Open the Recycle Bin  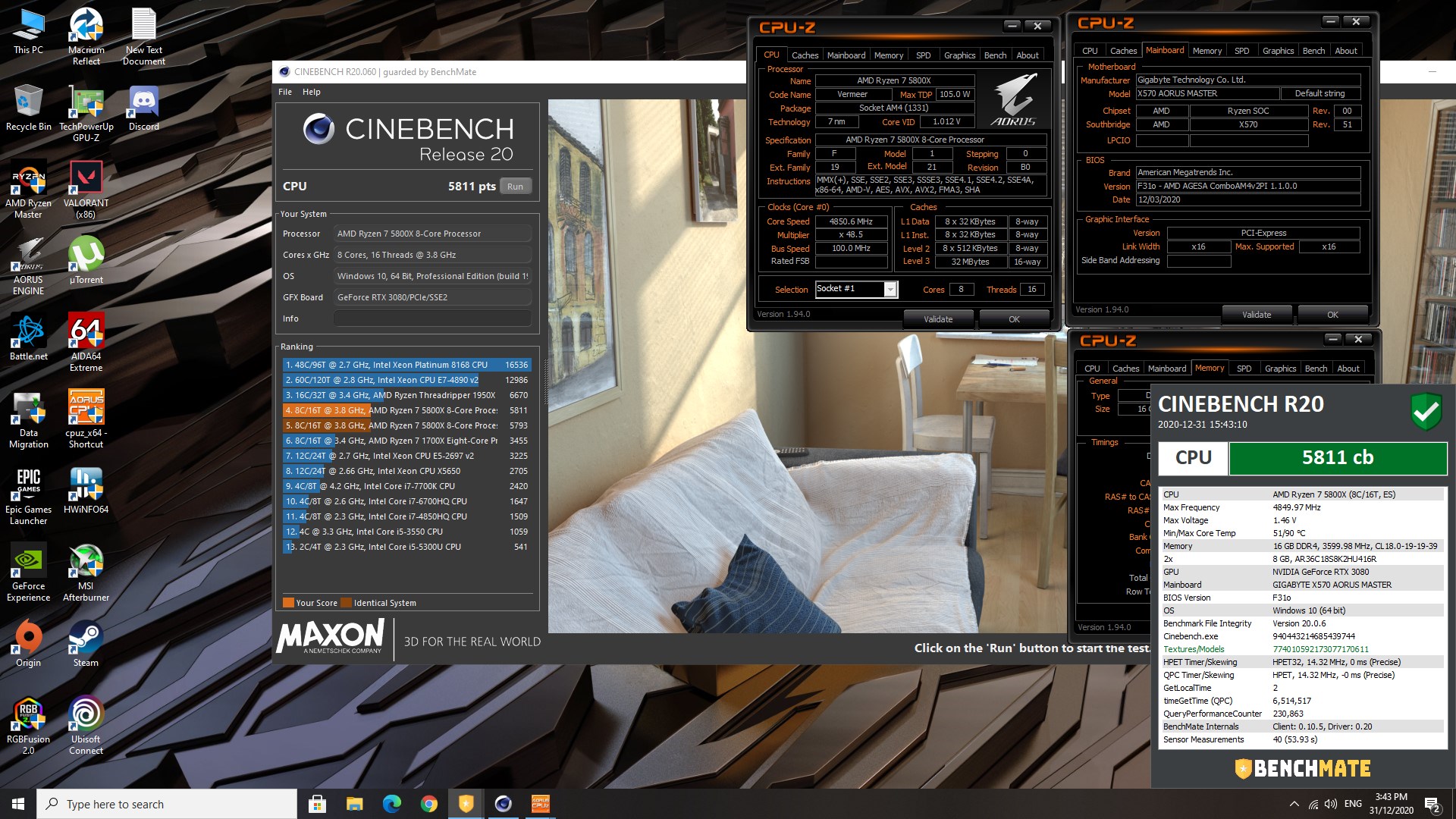pyautogui.click(x=29, y=108)
